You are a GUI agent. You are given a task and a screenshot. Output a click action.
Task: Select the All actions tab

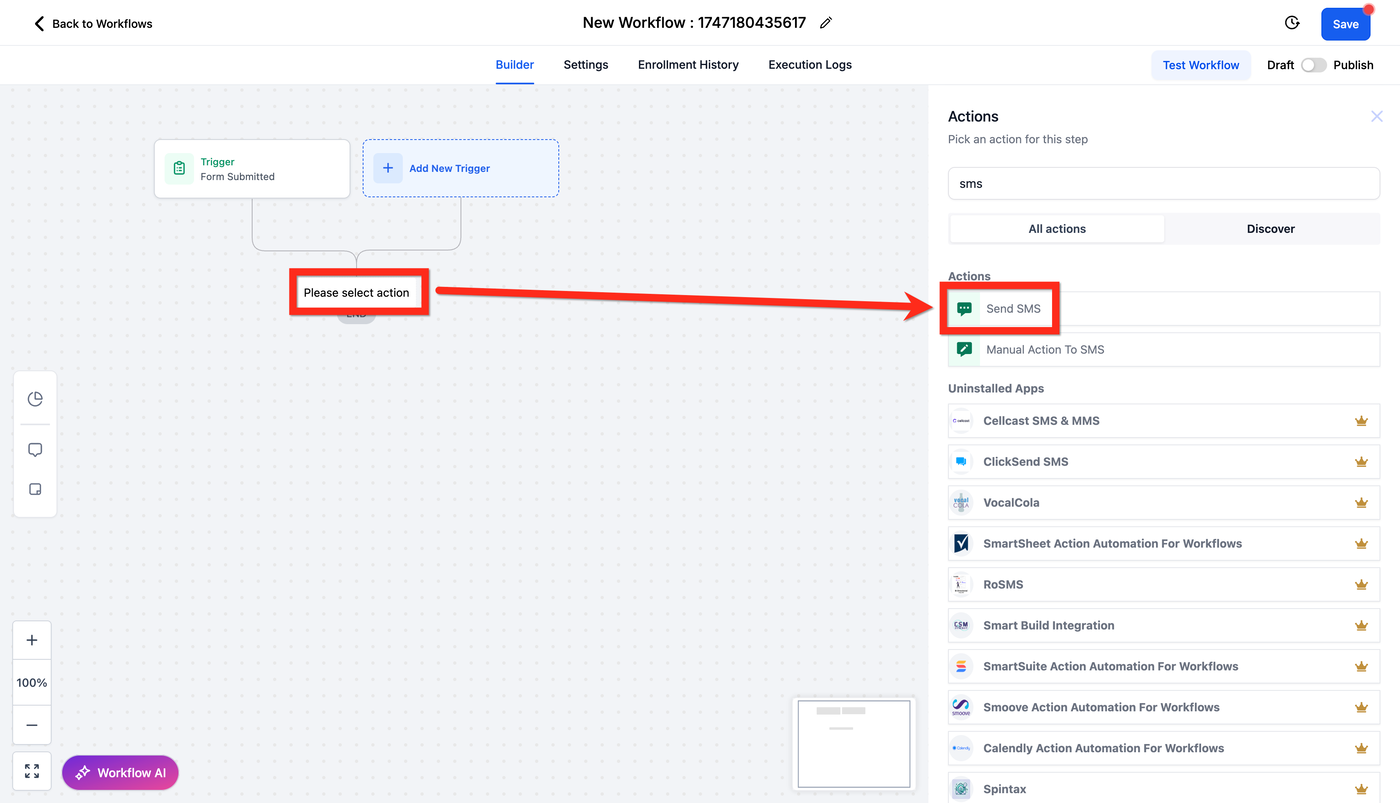coord(1057,229)
